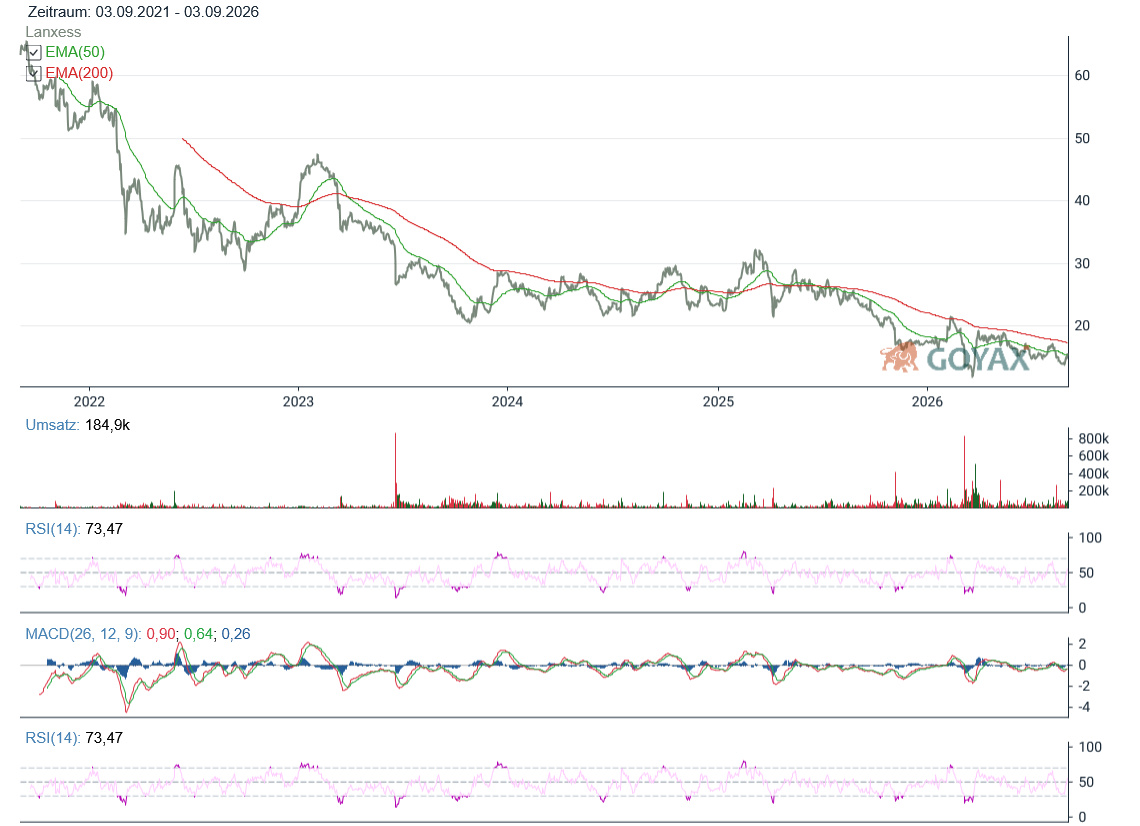Click the 2022 marker on time axis

[x=89, y=401]
